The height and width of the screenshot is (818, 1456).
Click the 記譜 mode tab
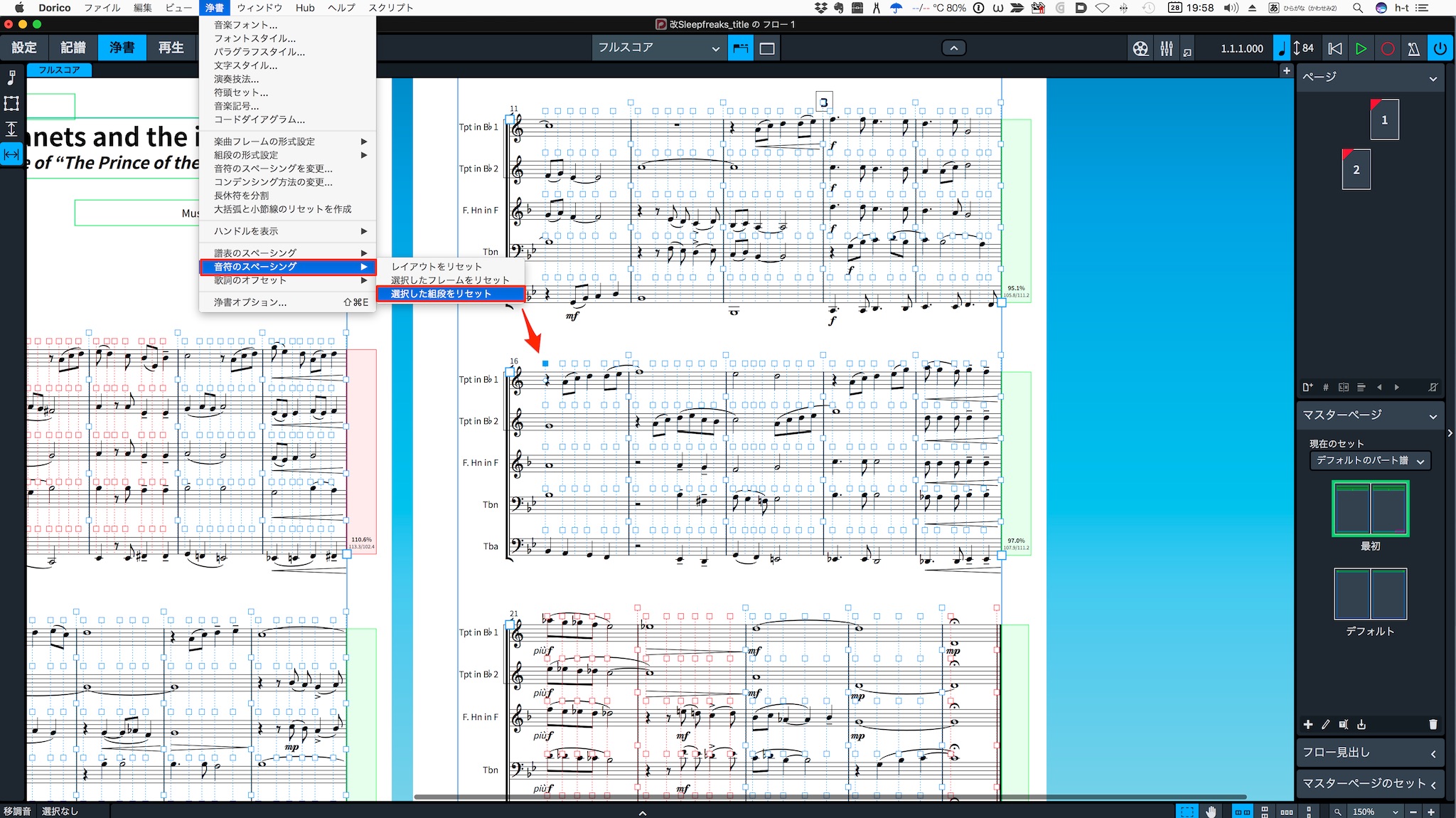point(73,48)
